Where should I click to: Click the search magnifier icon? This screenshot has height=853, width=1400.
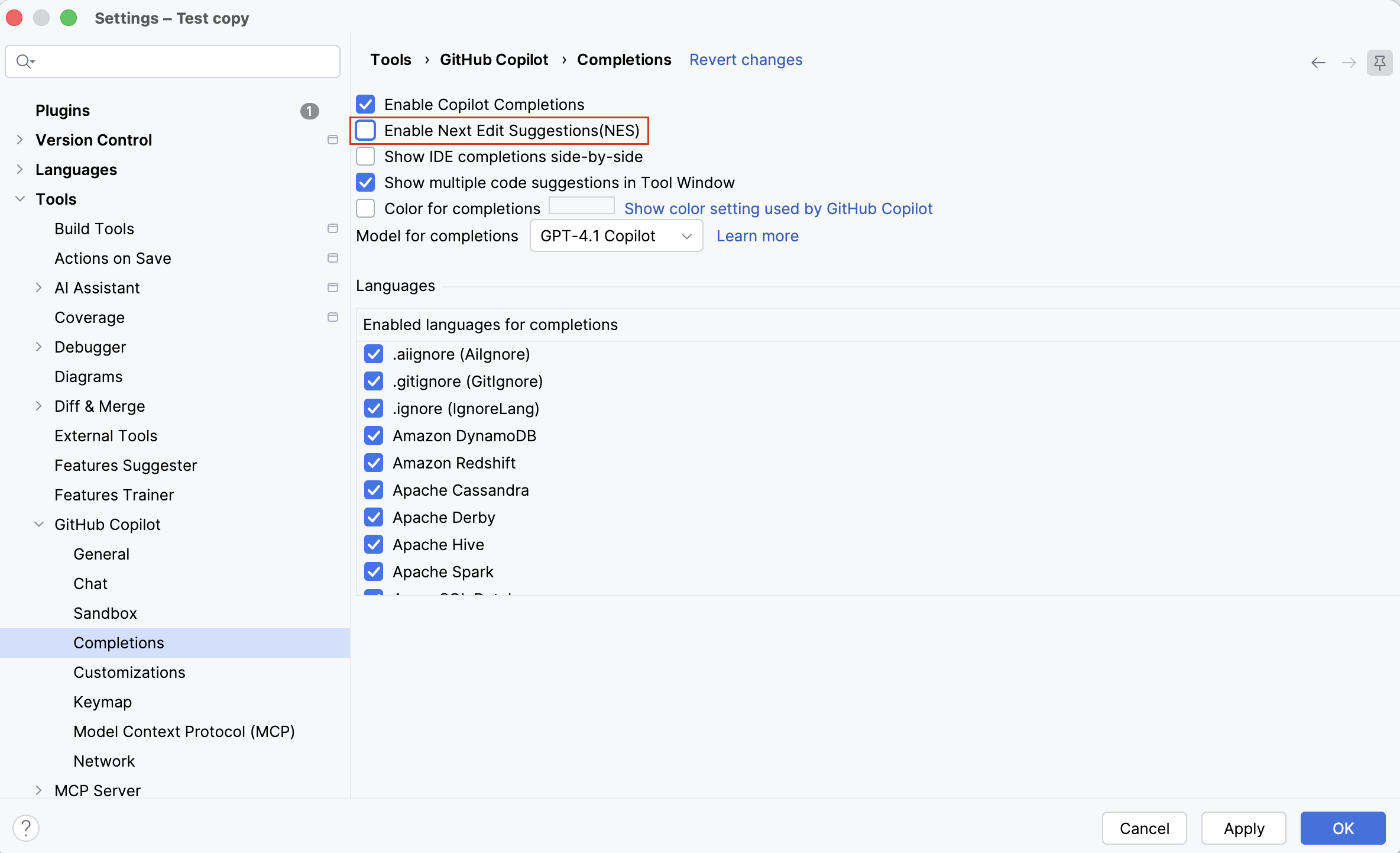[25, 61]
